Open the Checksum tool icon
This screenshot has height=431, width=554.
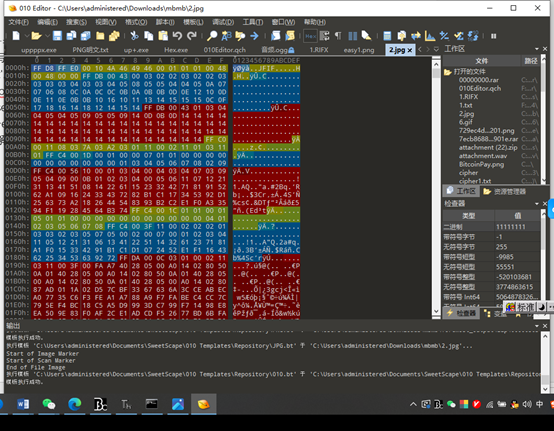coord(459,36)
